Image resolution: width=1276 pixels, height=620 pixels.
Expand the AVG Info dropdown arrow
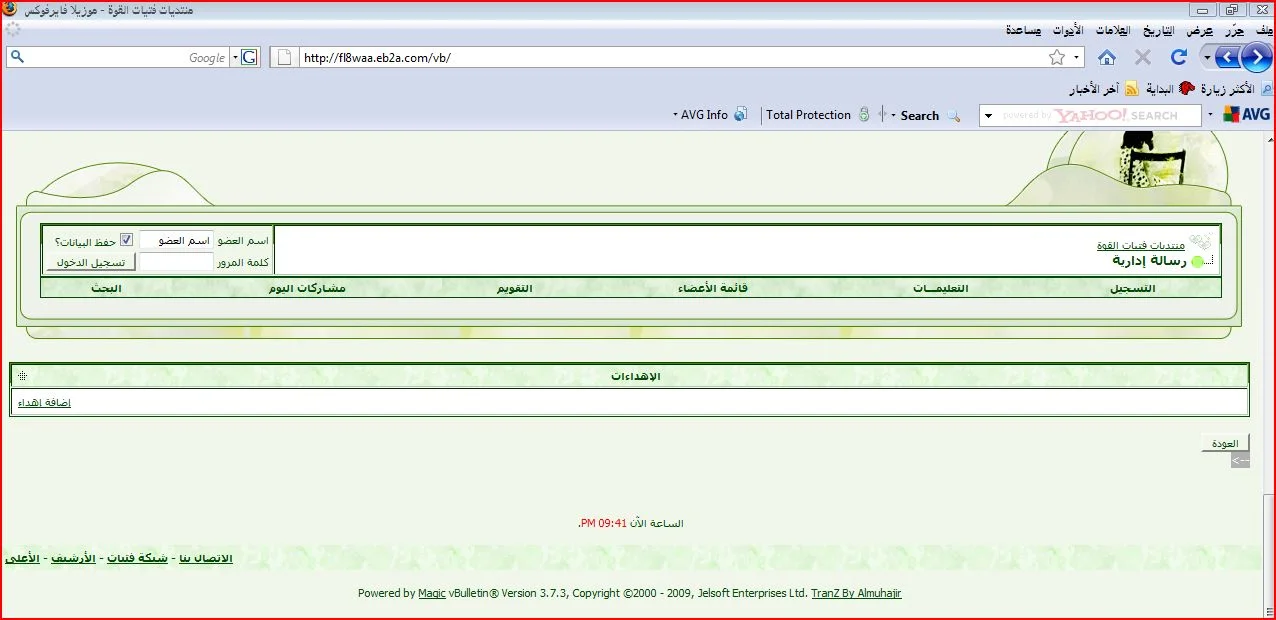coord(676,116)
